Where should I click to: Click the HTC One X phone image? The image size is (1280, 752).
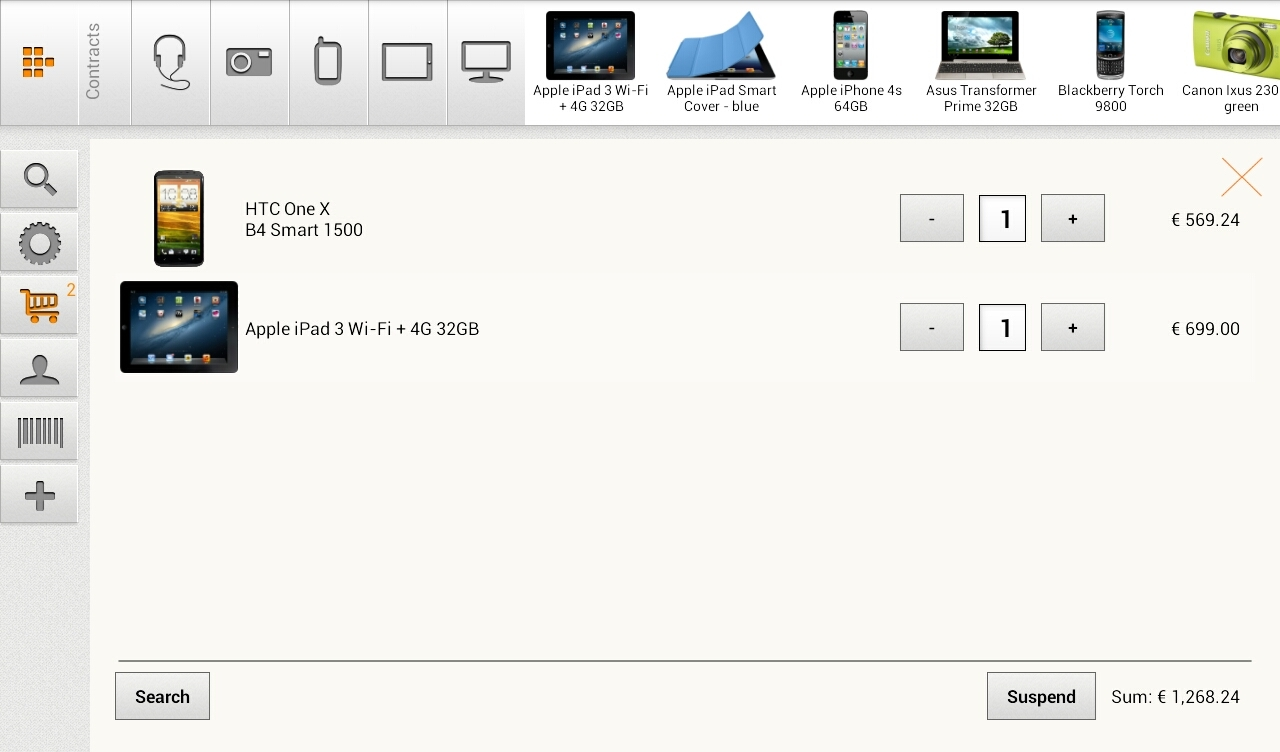[179, 218]
